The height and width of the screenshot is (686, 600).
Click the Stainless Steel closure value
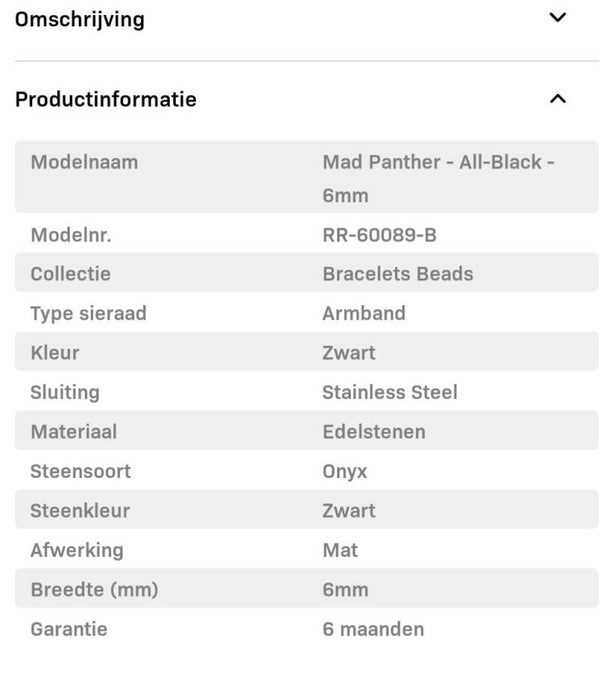point(389,392)
